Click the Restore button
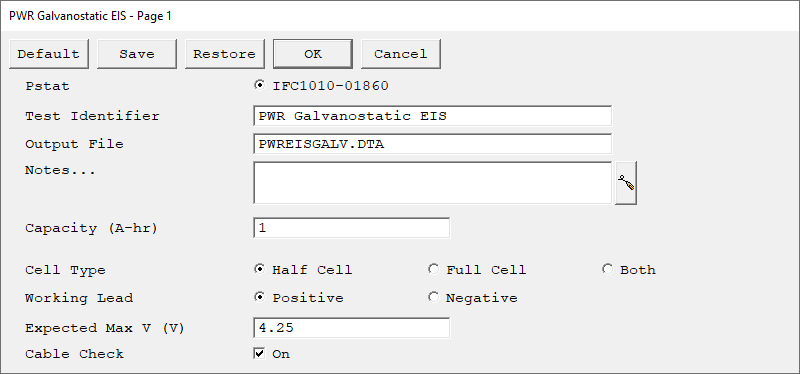800x374 pixels. coord(224,54)
